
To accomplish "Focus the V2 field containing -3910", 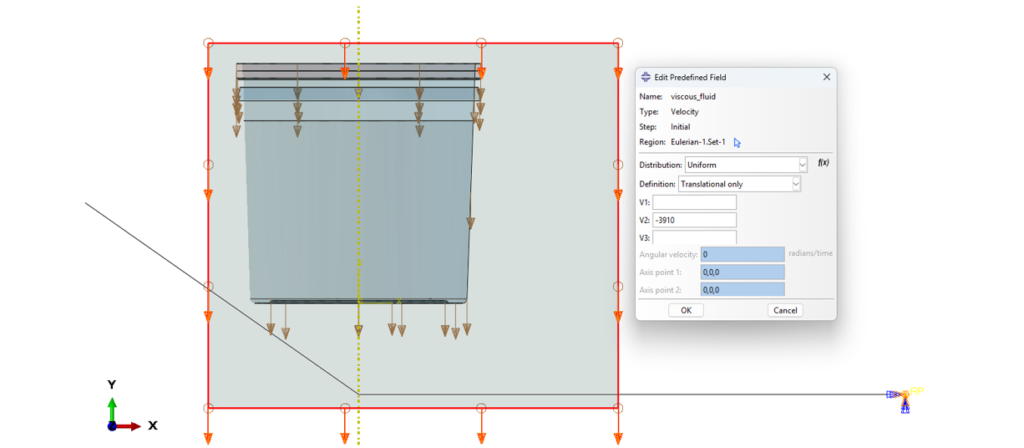I will click(694, 220).
